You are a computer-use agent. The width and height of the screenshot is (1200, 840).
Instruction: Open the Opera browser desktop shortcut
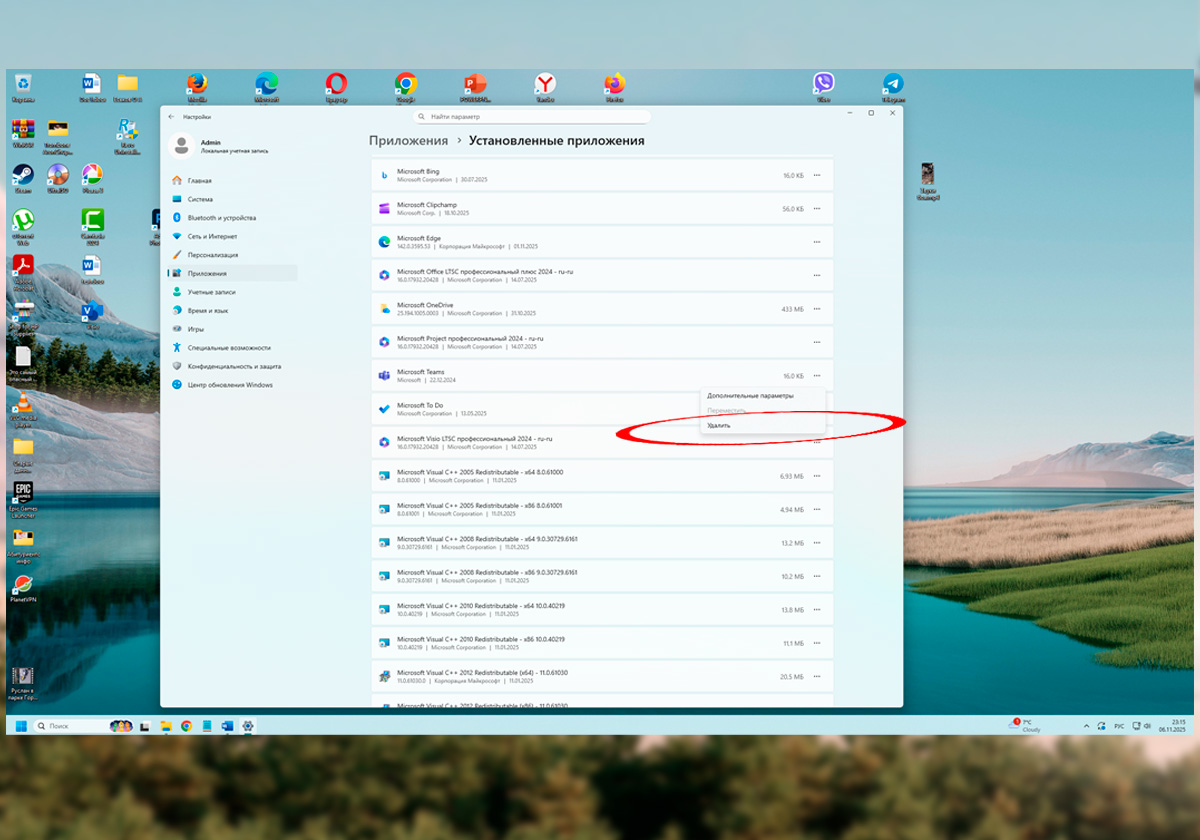pyautogui.click(x=336, y=85)
